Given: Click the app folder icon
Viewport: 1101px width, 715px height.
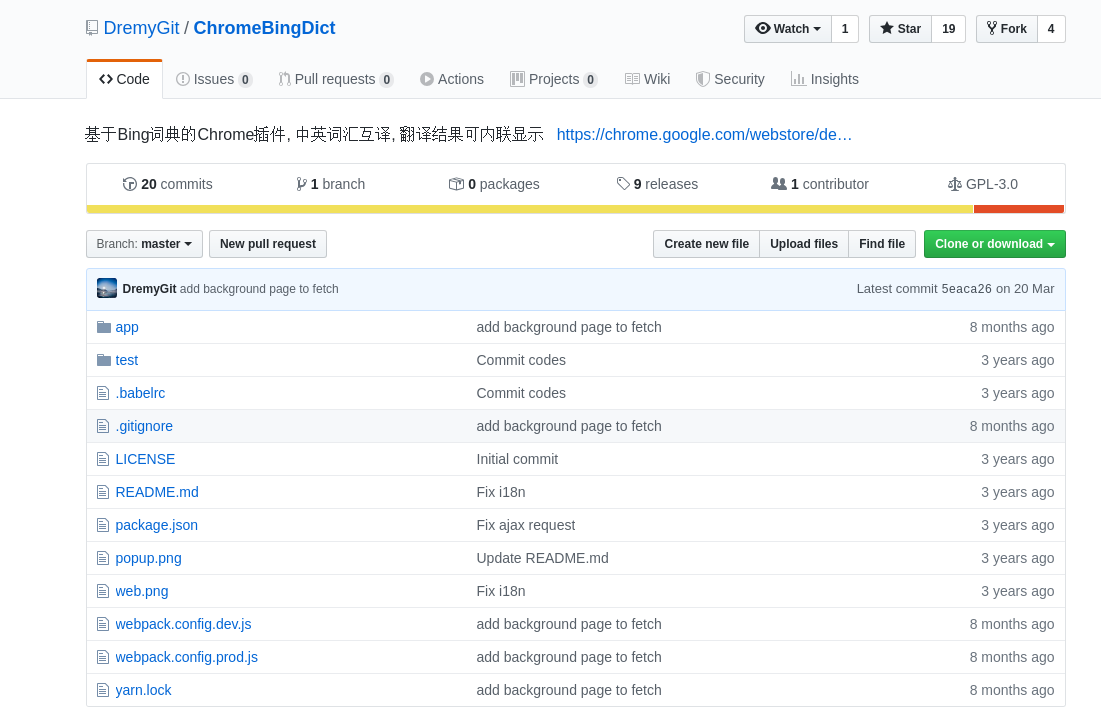Looking at the screenshot, I should pos(104,327).
